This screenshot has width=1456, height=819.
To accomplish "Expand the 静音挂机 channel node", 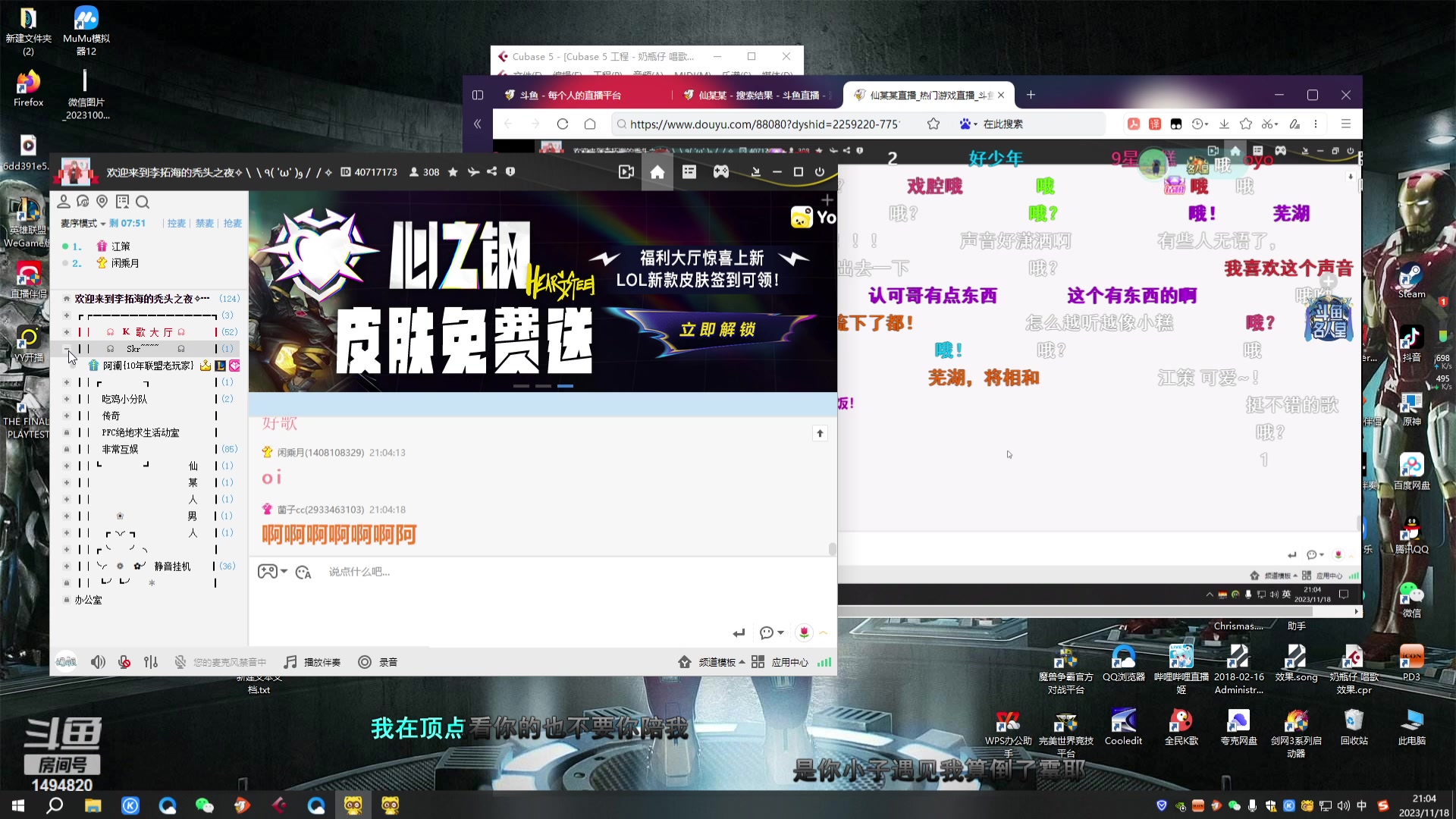I will 67,566.
